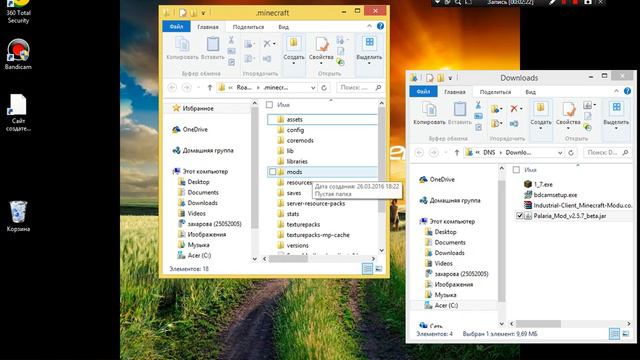Open Выделить dropdown arrow in Downloads ribbon

pos(616,129)
